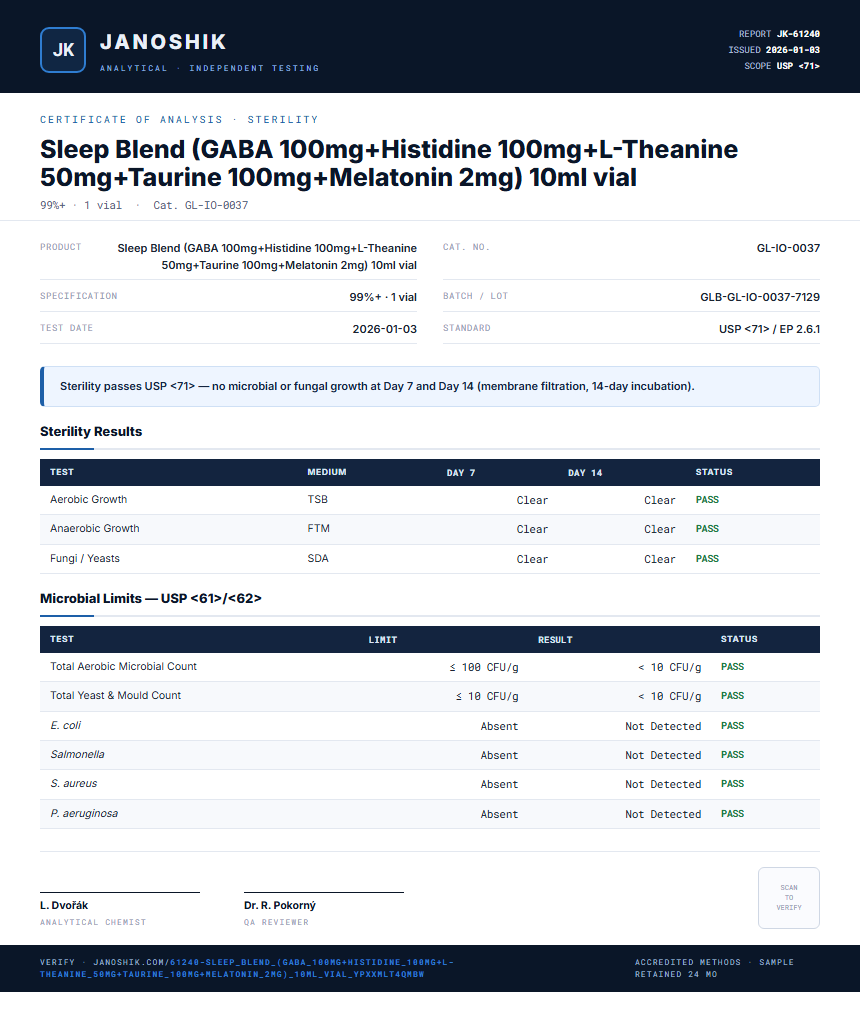Click the Accredited Methods footer note
Viewport: 860px width, 1020px height.
(714, 968)
